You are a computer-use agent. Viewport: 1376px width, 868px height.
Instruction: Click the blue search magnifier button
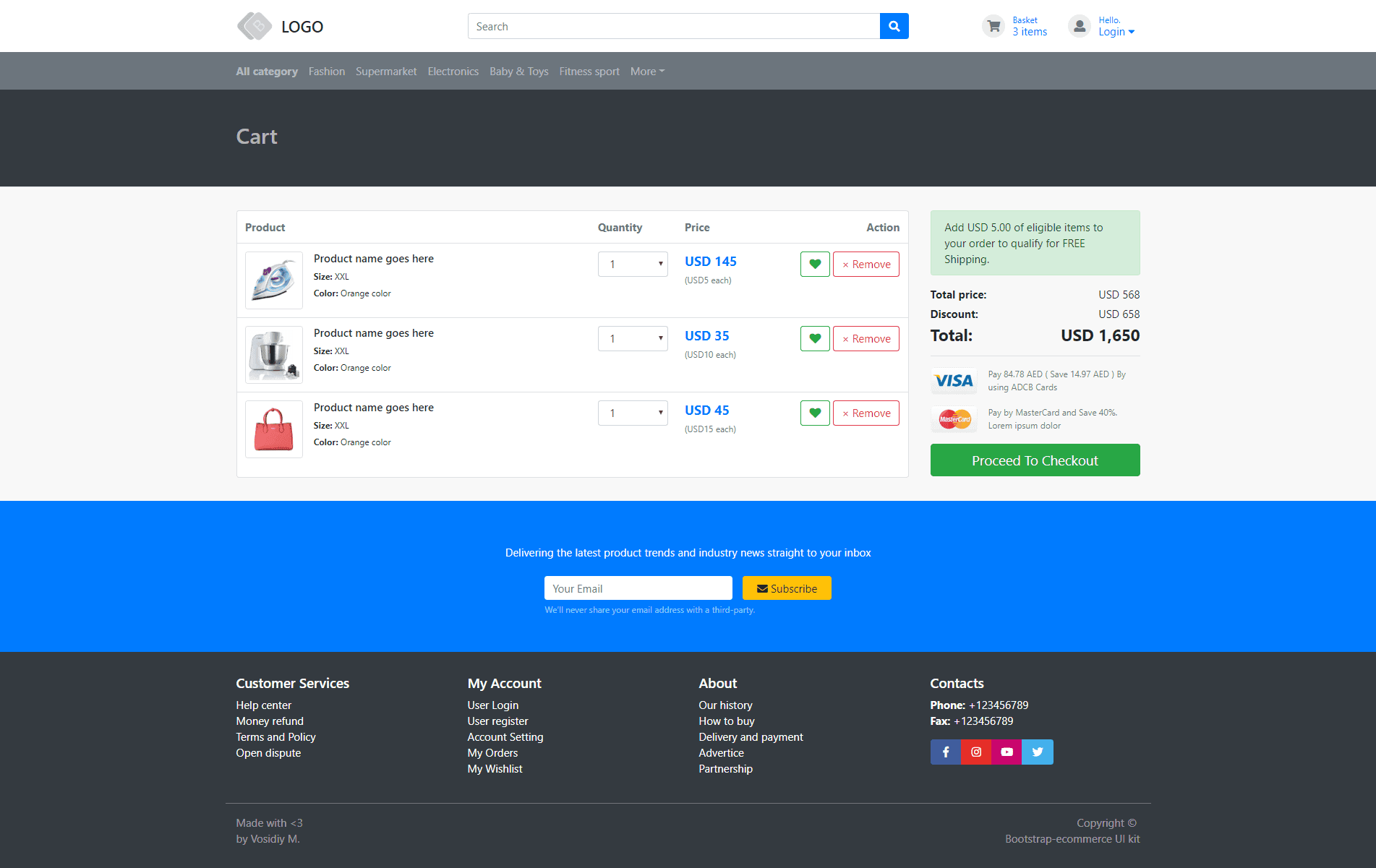(x=894, y=26)
